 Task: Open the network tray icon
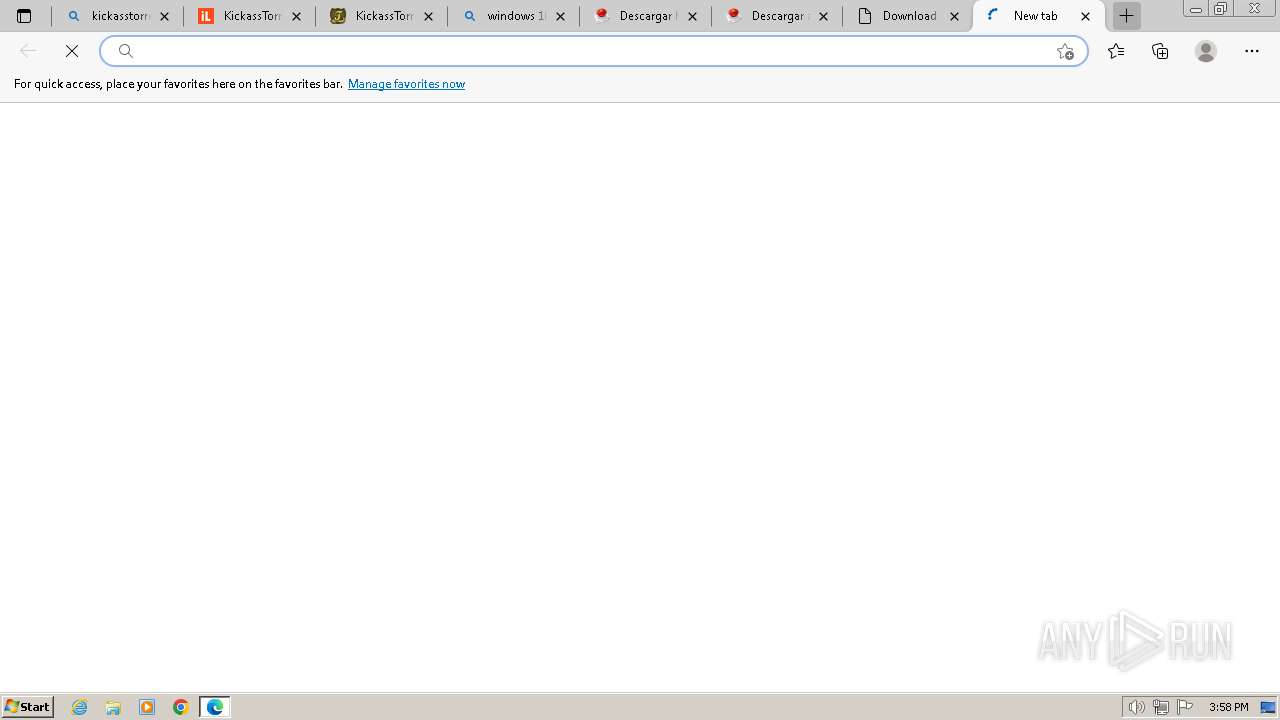pyautogui.click(x=1161, y=707)
